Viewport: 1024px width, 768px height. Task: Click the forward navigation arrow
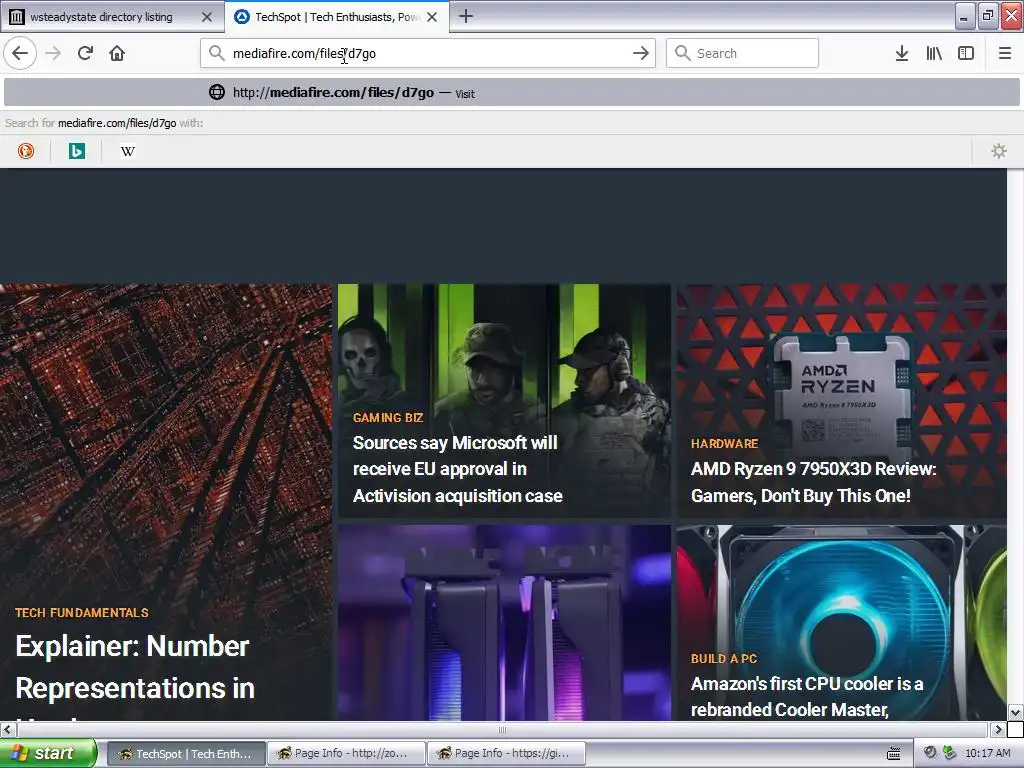(53, 53)
